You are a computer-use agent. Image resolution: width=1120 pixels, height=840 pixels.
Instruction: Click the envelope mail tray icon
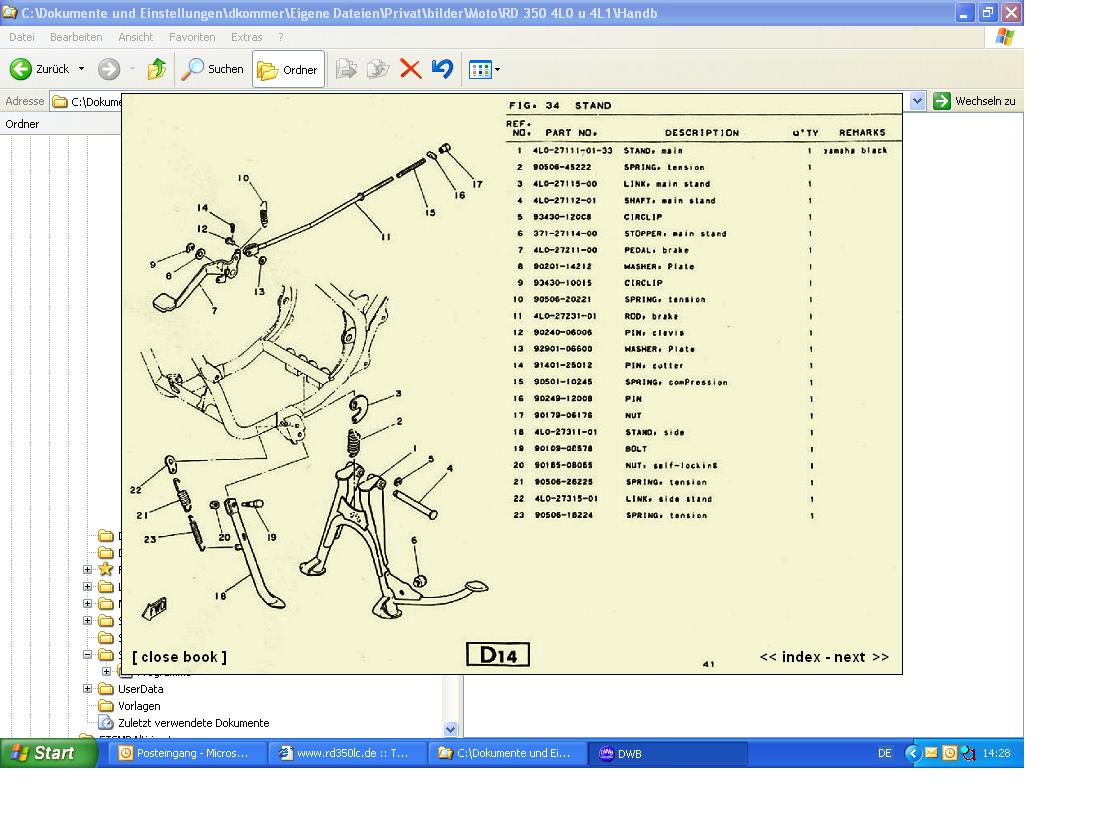(931, 753)
